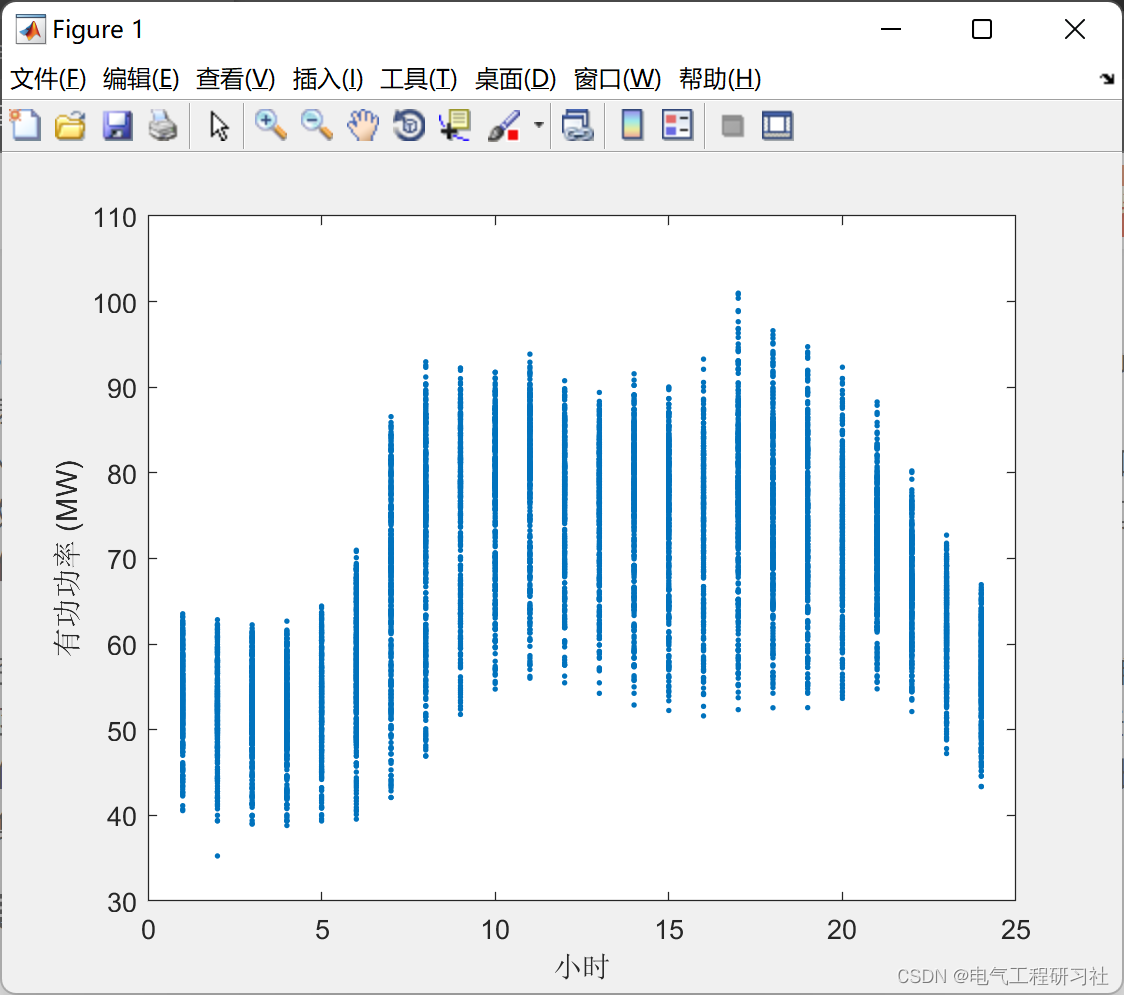The image size is (1124, 995).
Task: Minimize the Figure 1 window
Action: click(x=890, y=29)
